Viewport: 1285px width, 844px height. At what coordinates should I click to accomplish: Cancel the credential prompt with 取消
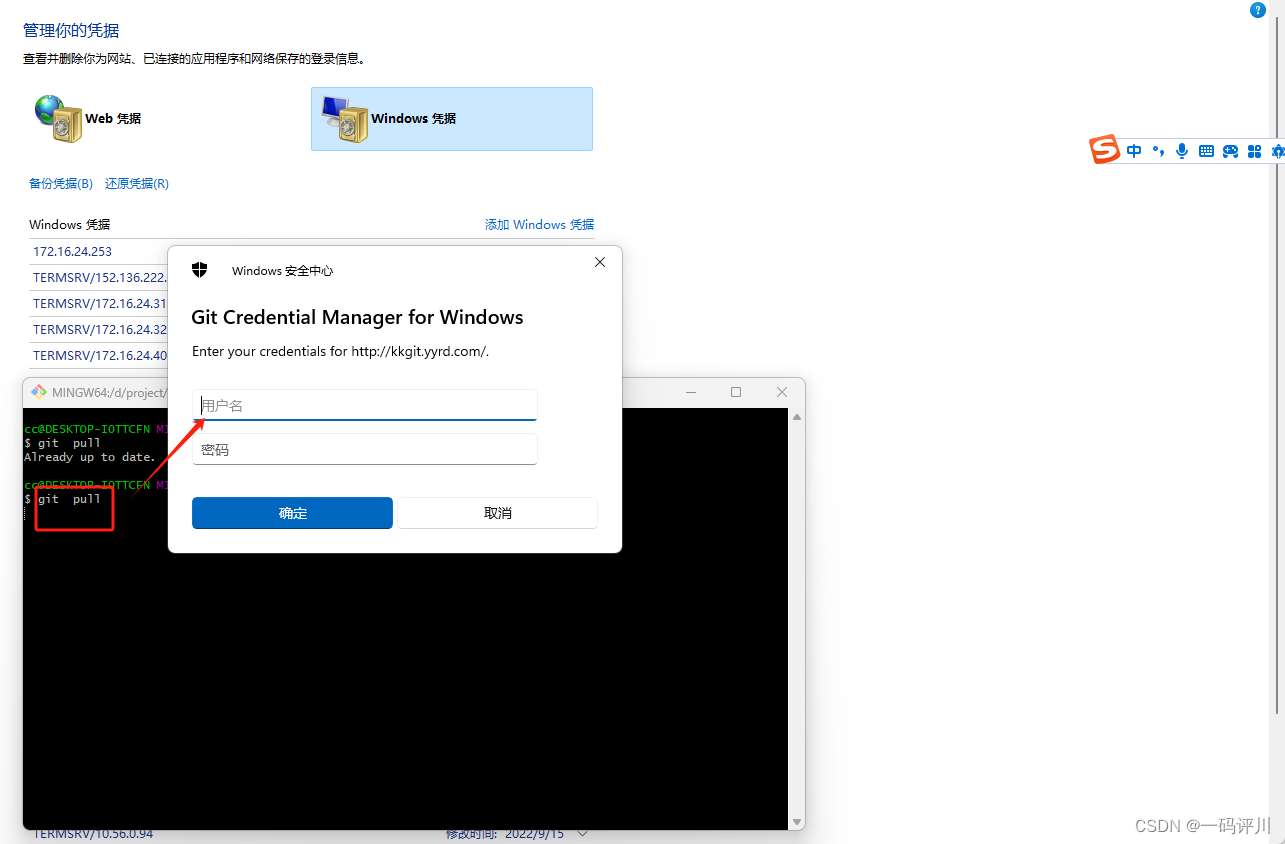click(x=498, y=513)
